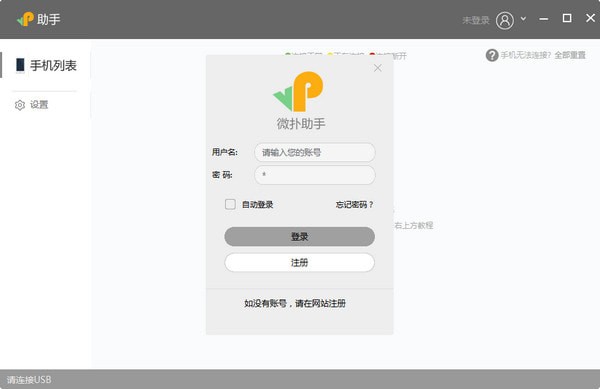This screenshot has width=600, height=389.
Task: Click the 请连接USB status bar text
Action: [x=29, y=380]
